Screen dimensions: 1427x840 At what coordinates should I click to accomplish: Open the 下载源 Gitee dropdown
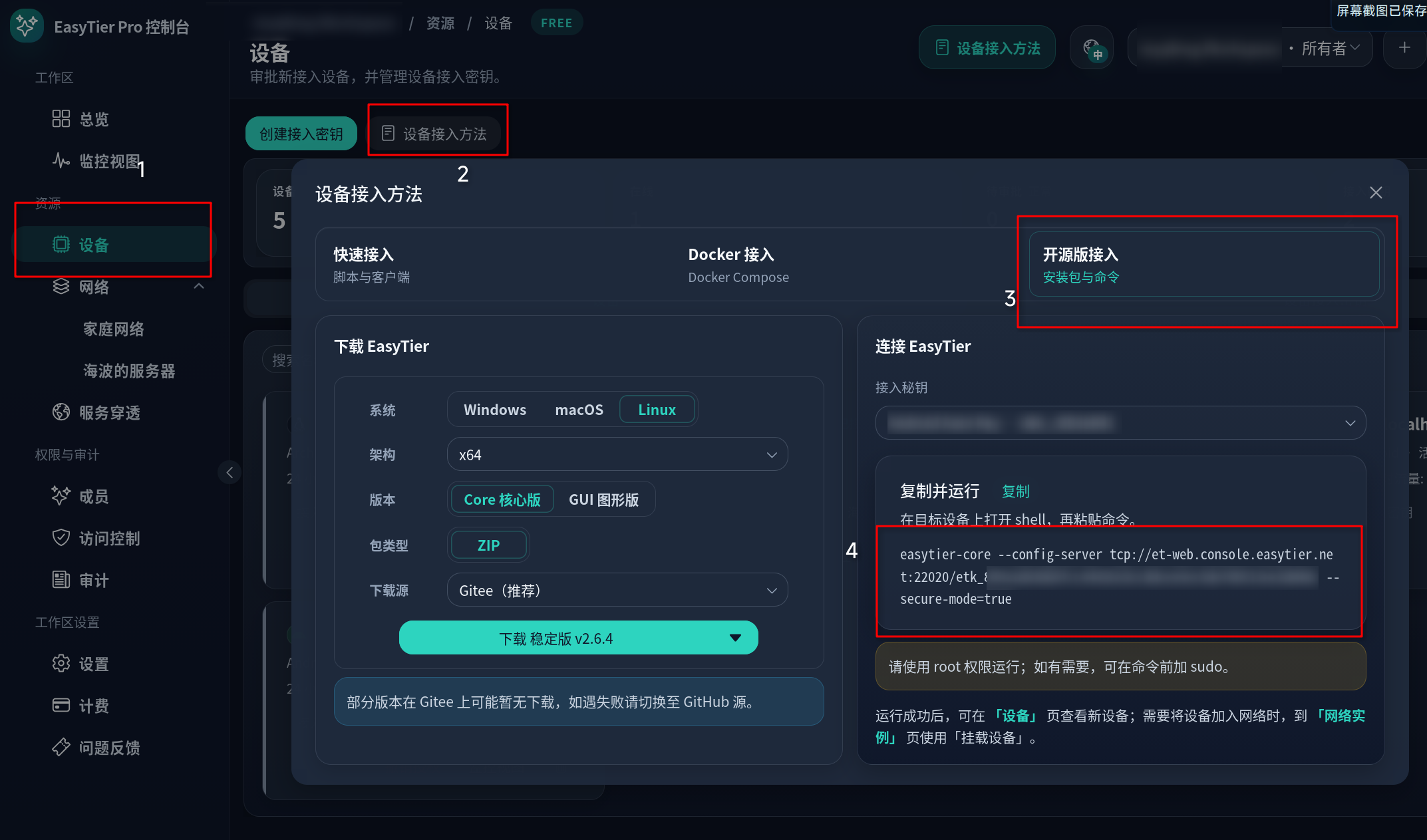tap(617, 591)
